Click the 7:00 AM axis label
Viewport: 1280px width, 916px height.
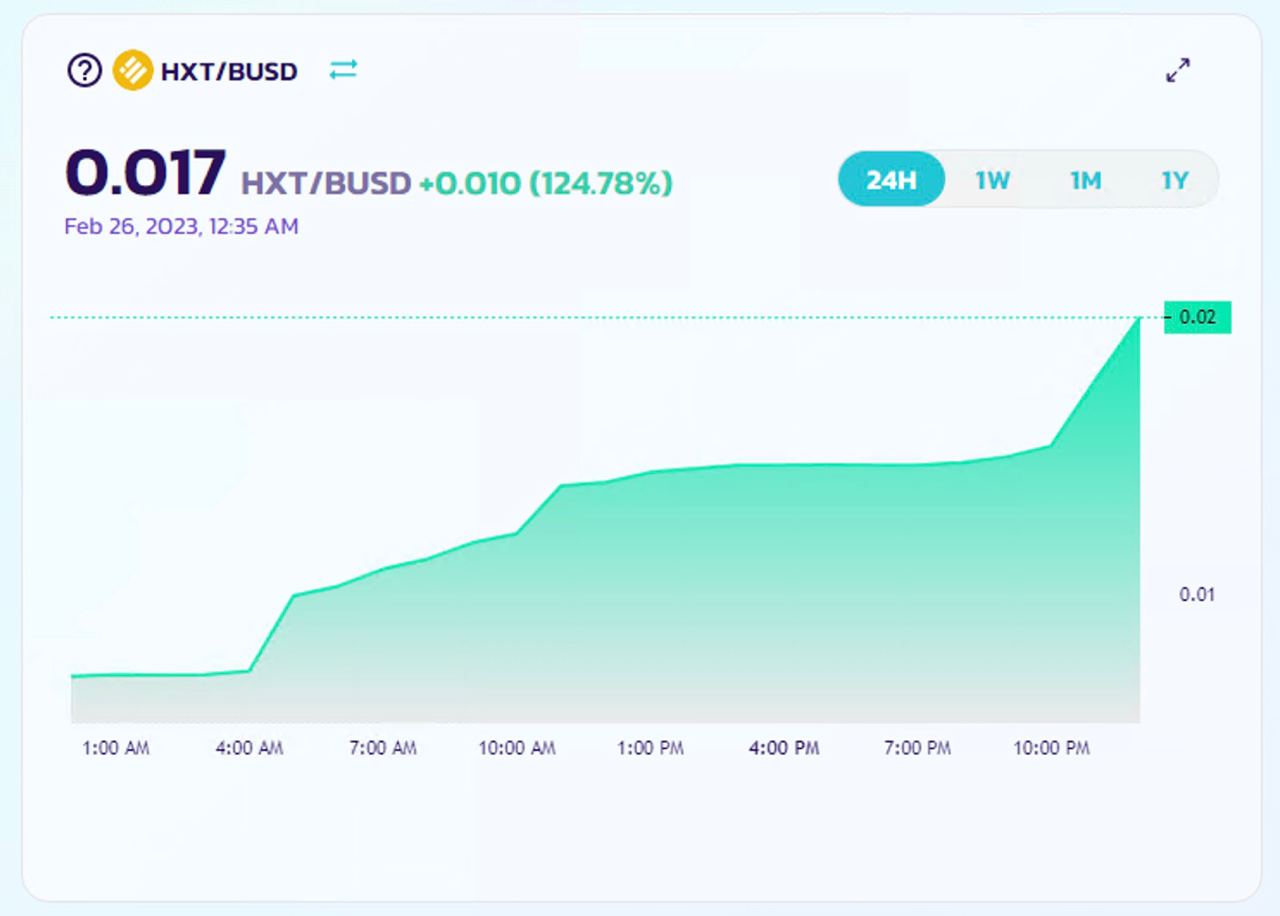pos(383,748)
